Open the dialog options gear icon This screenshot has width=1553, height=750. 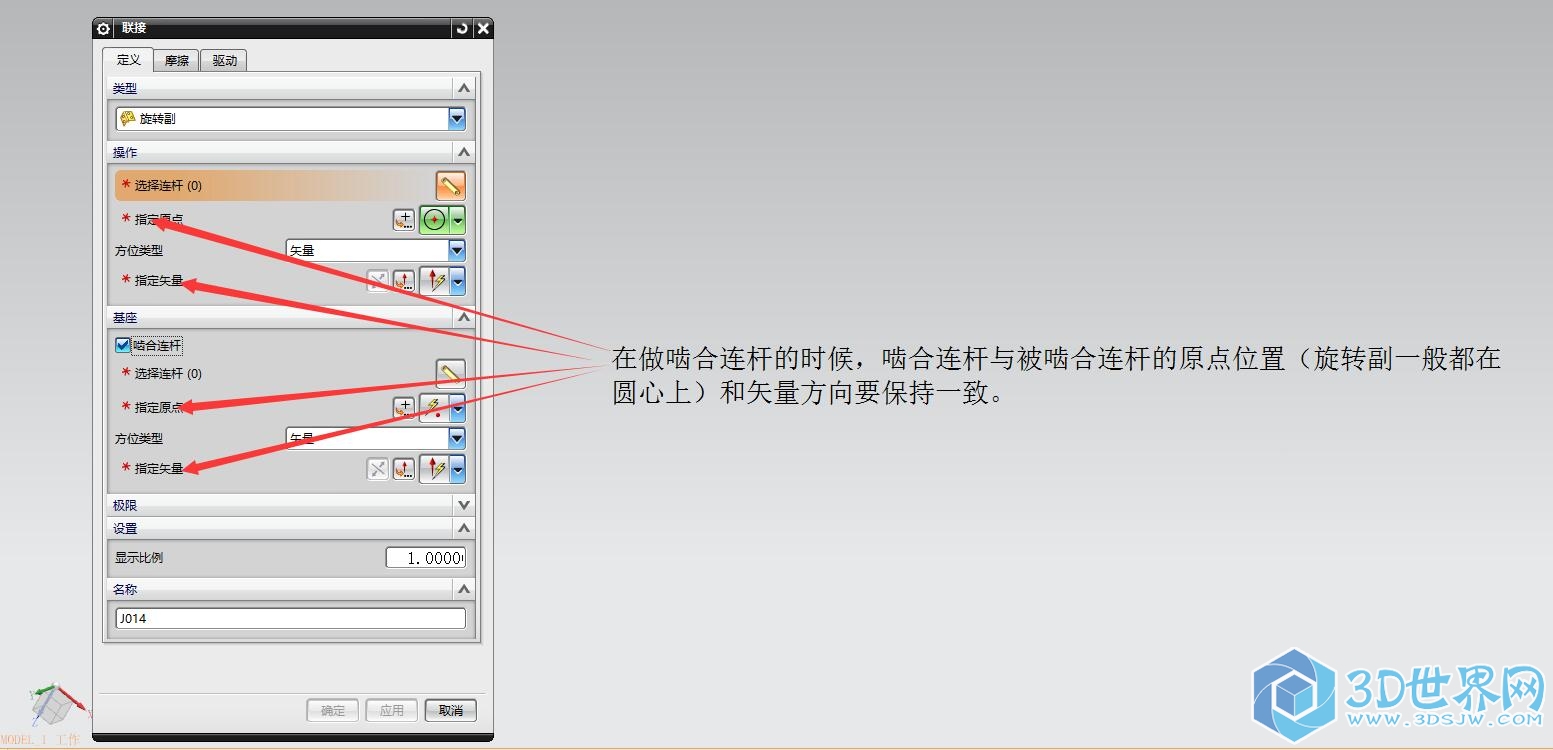point(103,29)
